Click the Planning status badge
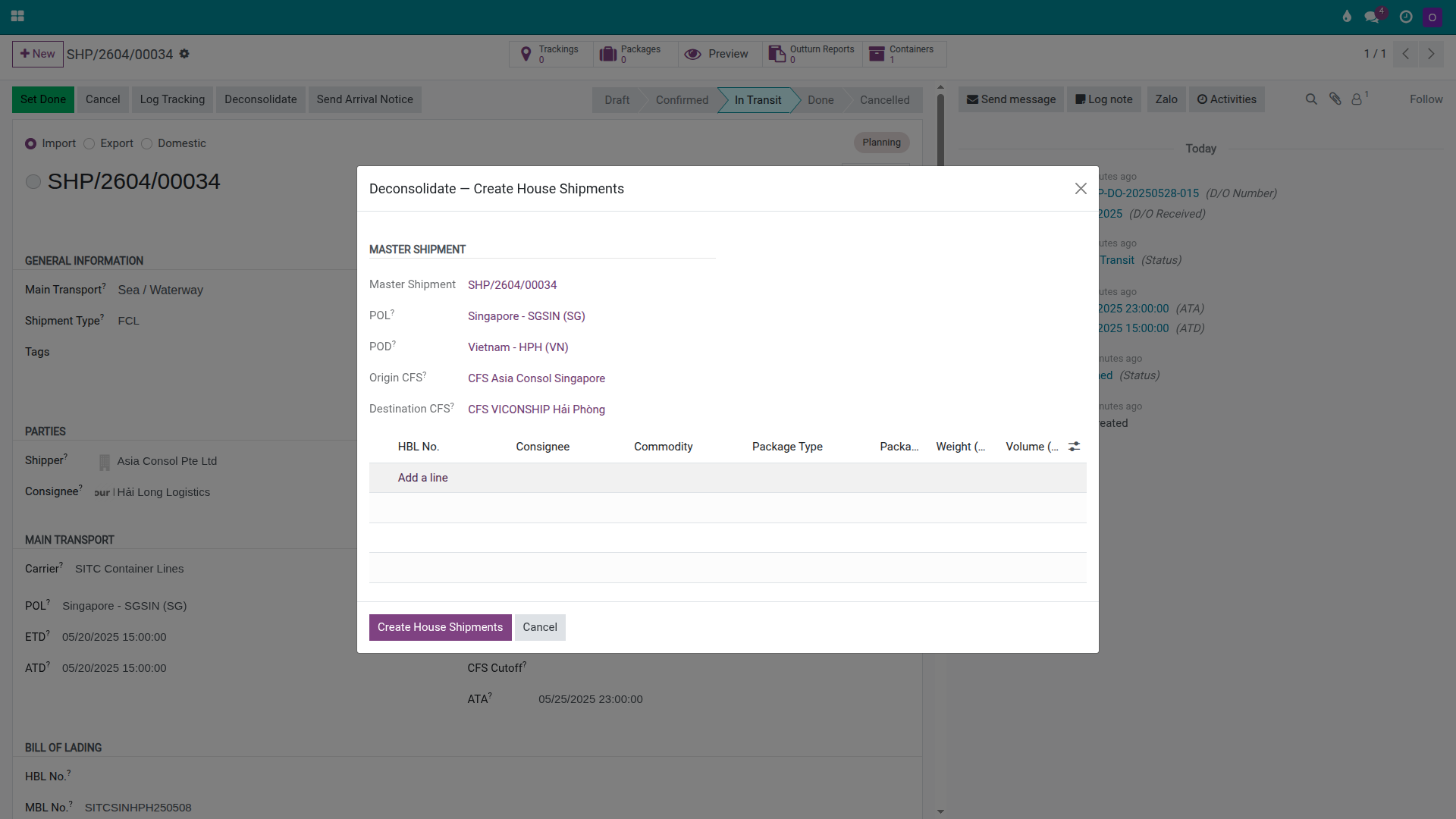 (x=881, y=143)
